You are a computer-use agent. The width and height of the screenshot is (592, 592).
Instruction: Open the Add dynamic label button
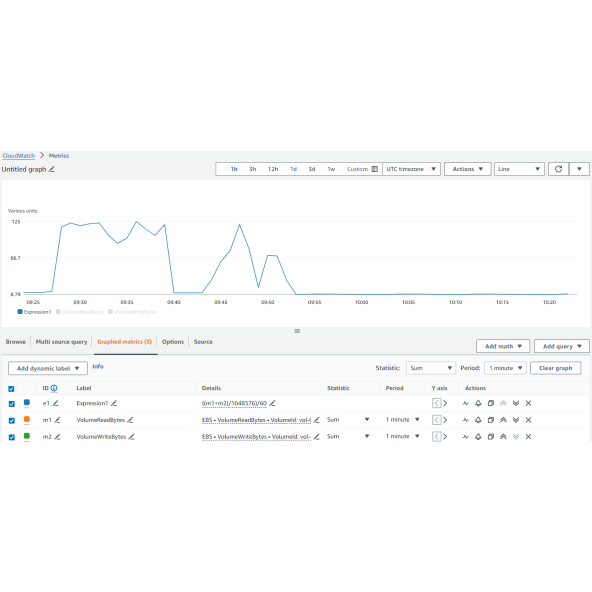[48, 368]
